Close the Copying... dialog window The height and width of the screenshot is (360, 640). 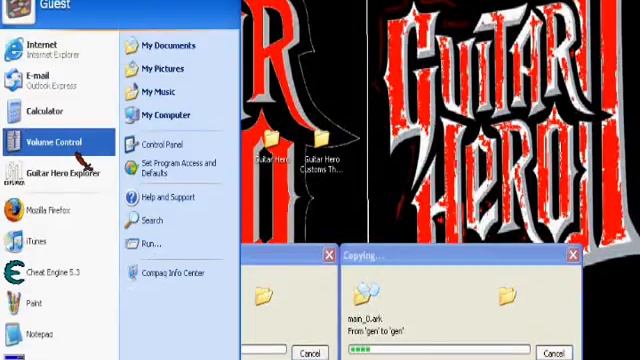click(x=573, y=255)
